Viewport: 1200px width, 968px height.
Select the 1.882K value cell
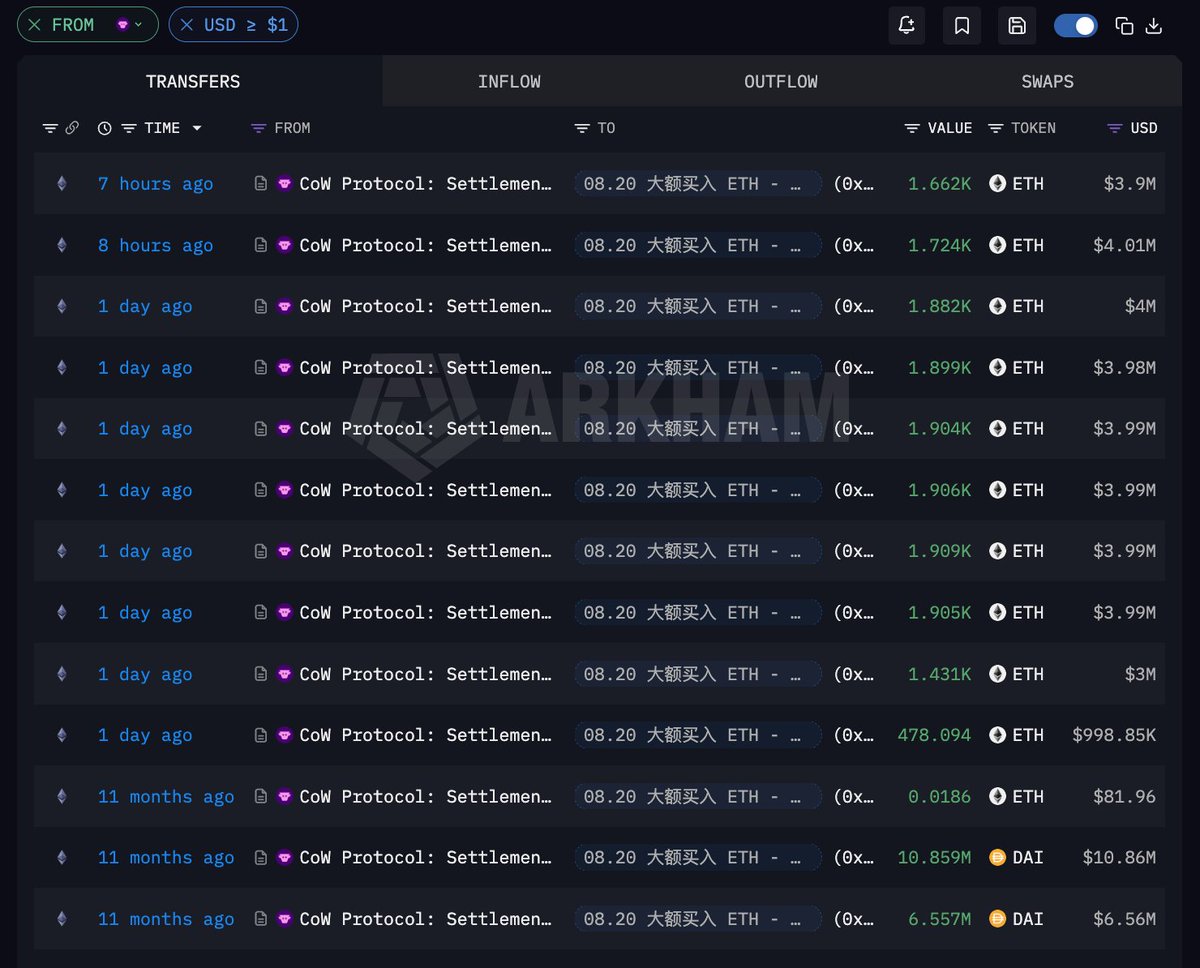(x=939, y=306)
